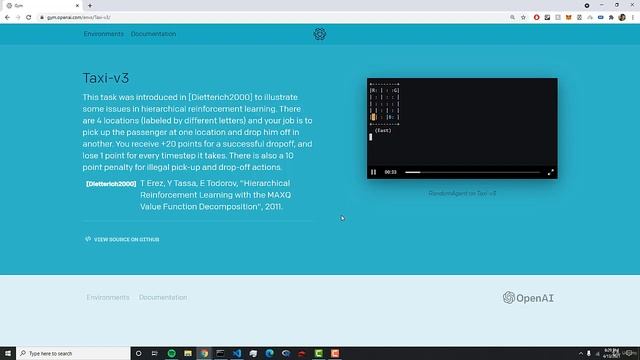Open the green Camtasia icon on taskbar
Viewport: 640px width, 360px height.
coord(318,353)
